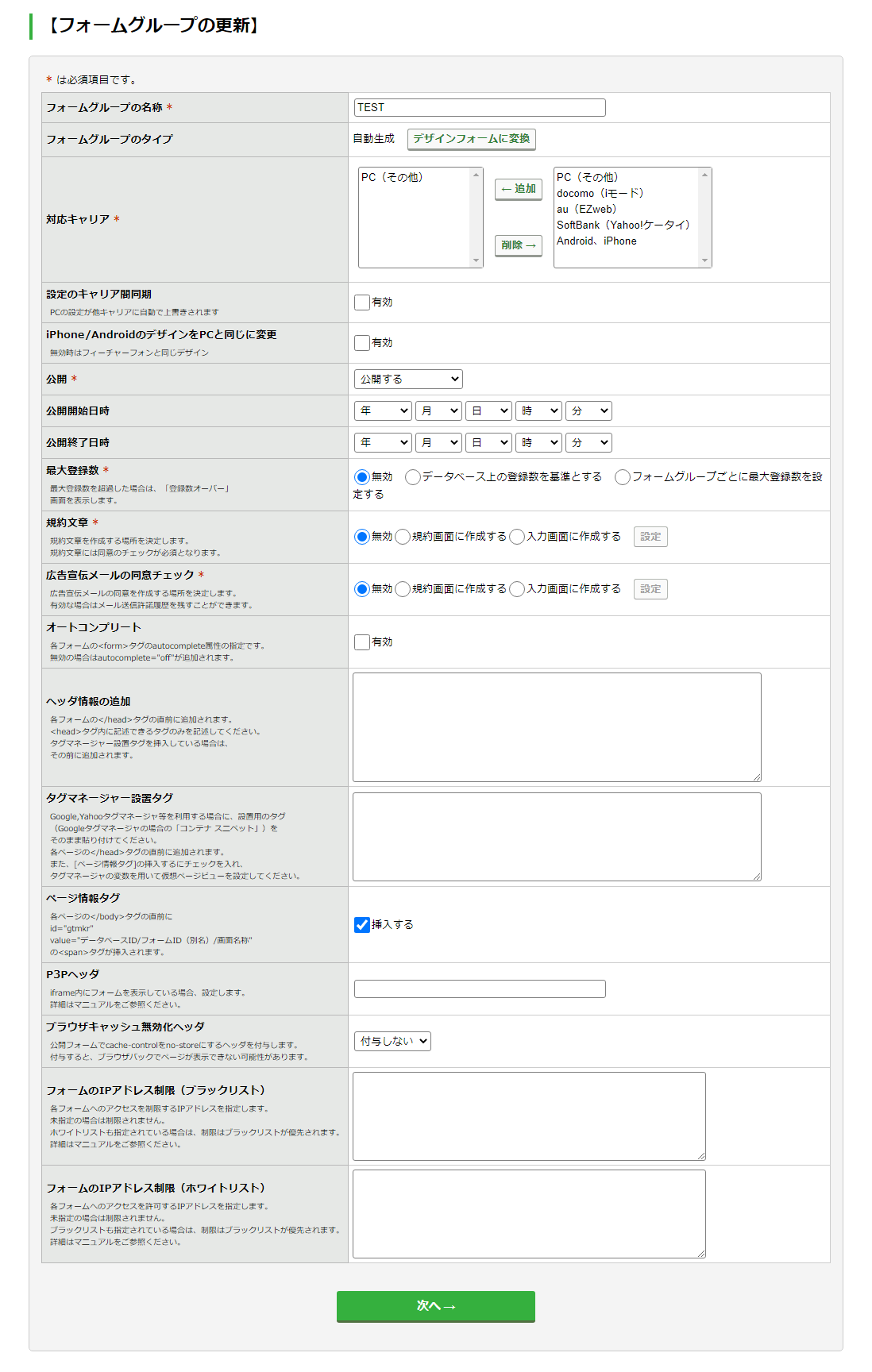Select 無効 radio for 広告宣伝メール consent
This screenshot has width=872, height=1372.
point(362,589)
